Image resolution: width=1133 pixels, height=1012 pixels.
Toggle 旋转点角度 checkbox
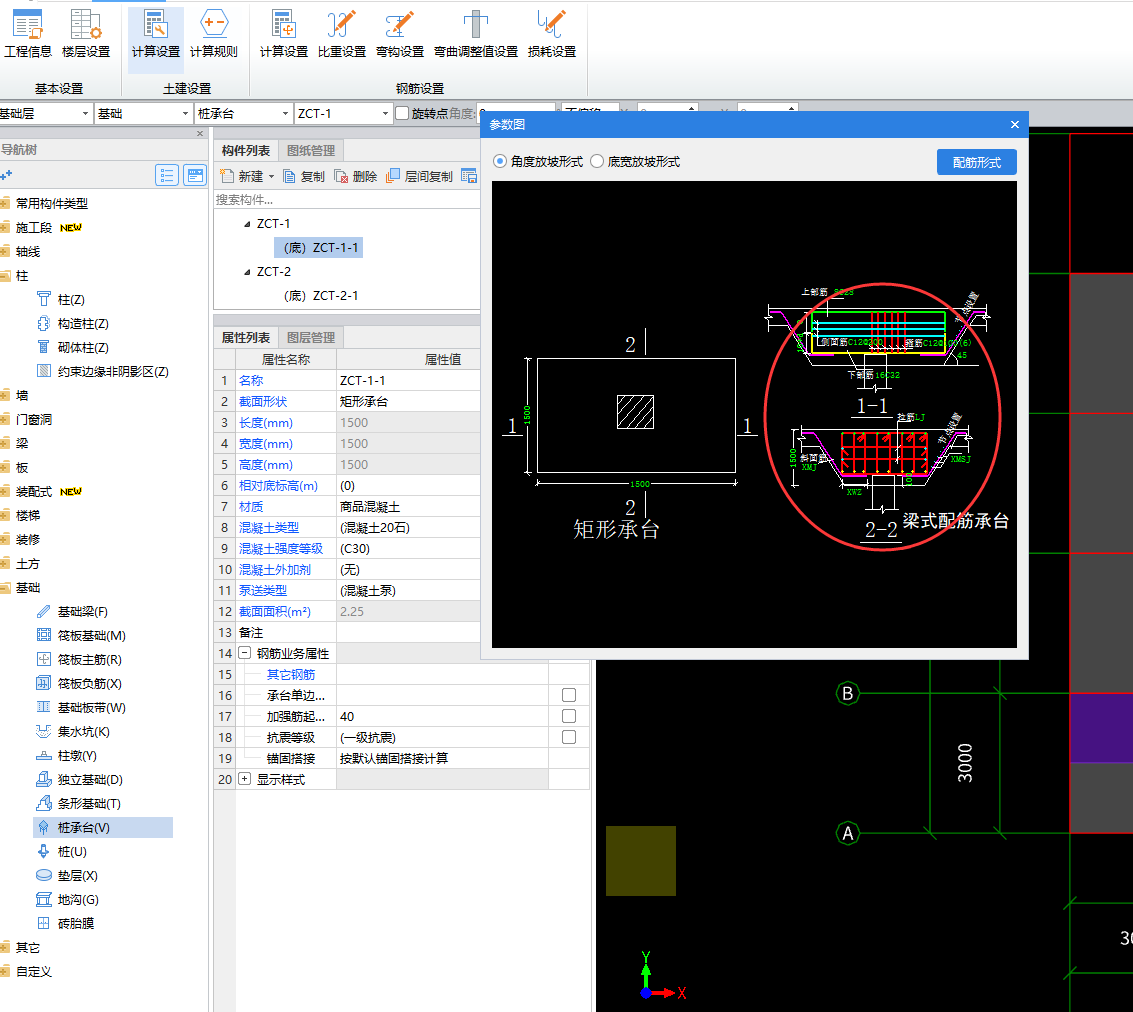(x=402, y=113)
